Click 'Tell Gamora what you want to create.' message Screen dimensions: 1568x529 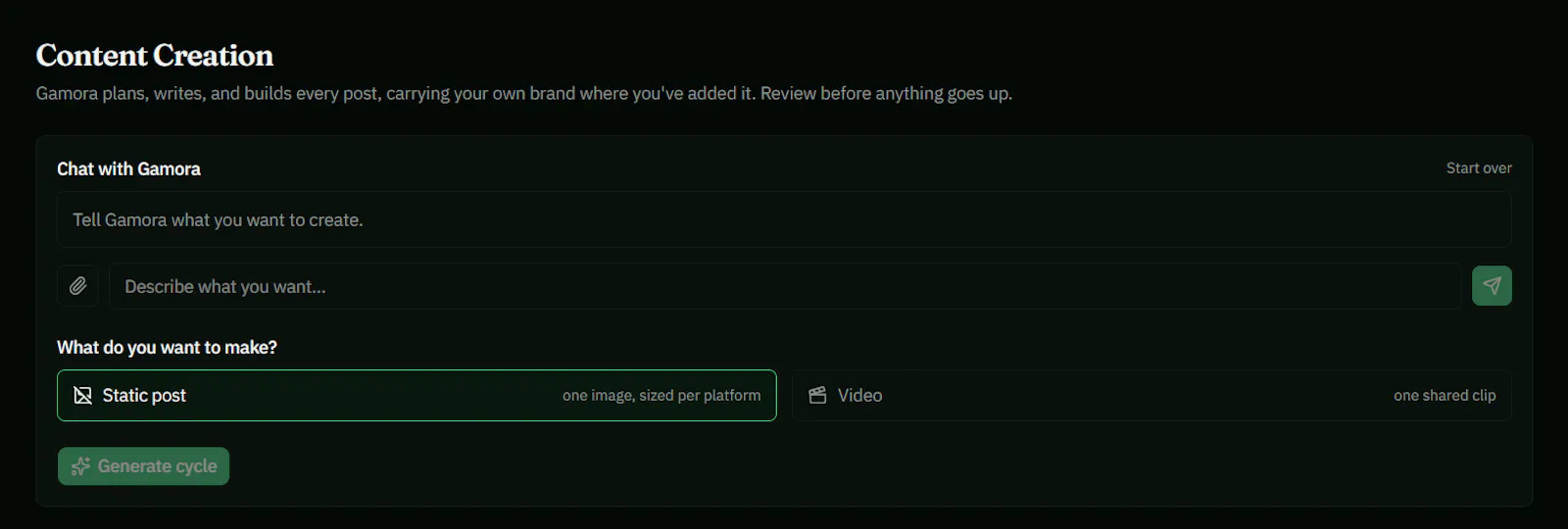pyautogui.click(x=218, y=220)
